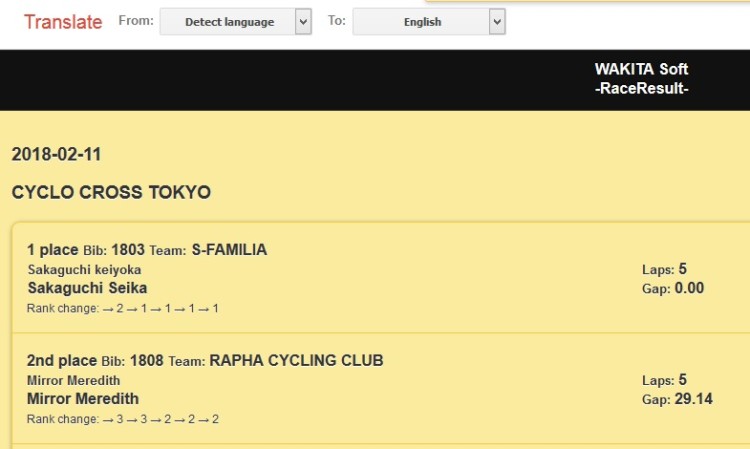Select bib number 1803
The image size is (750, 449).
(x=128, y=250)
